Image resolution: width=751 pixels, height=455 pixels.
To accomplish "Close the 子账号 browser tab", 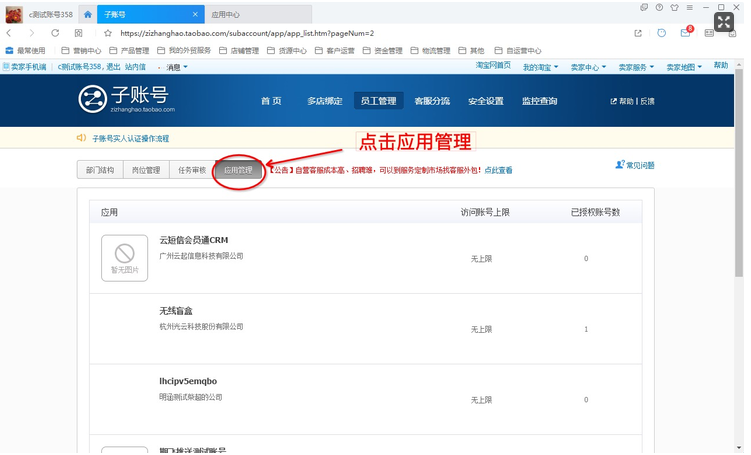I will click(195, 14).
